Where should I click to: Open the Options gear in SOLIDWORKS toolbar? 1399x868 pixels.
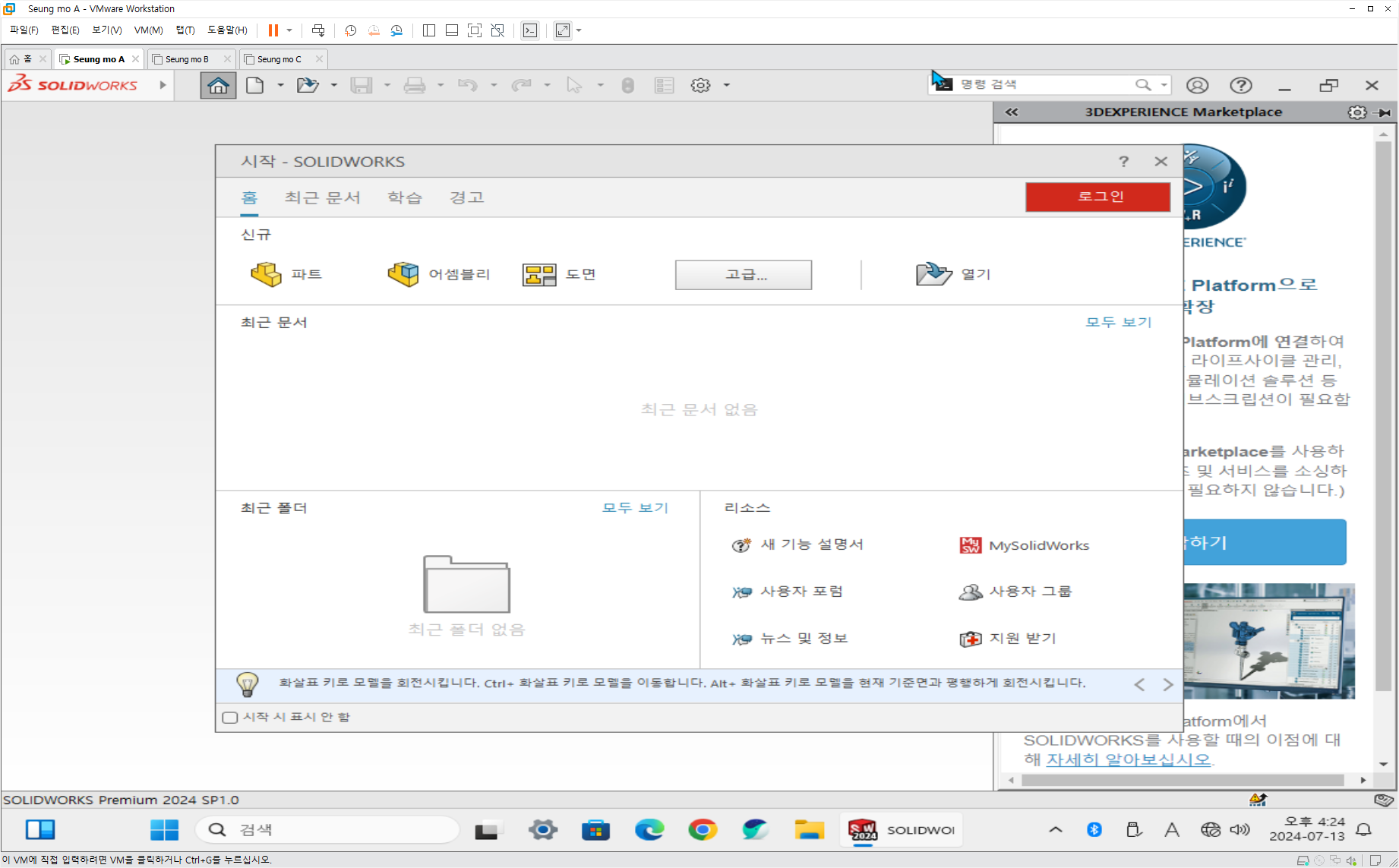pos(700,85)
